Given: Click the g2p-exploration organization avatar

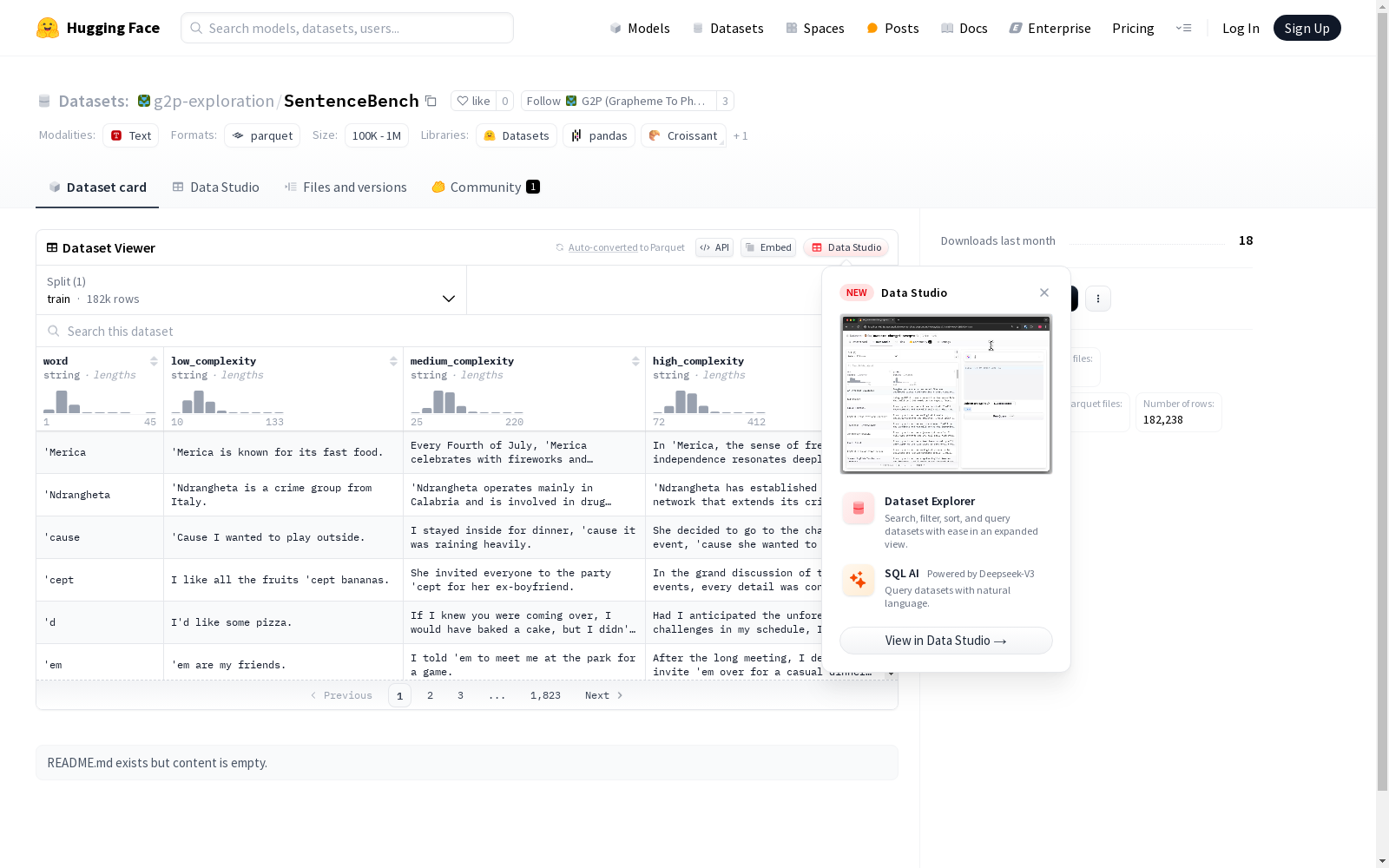Looking at the screenshot, I should point(144,101).
